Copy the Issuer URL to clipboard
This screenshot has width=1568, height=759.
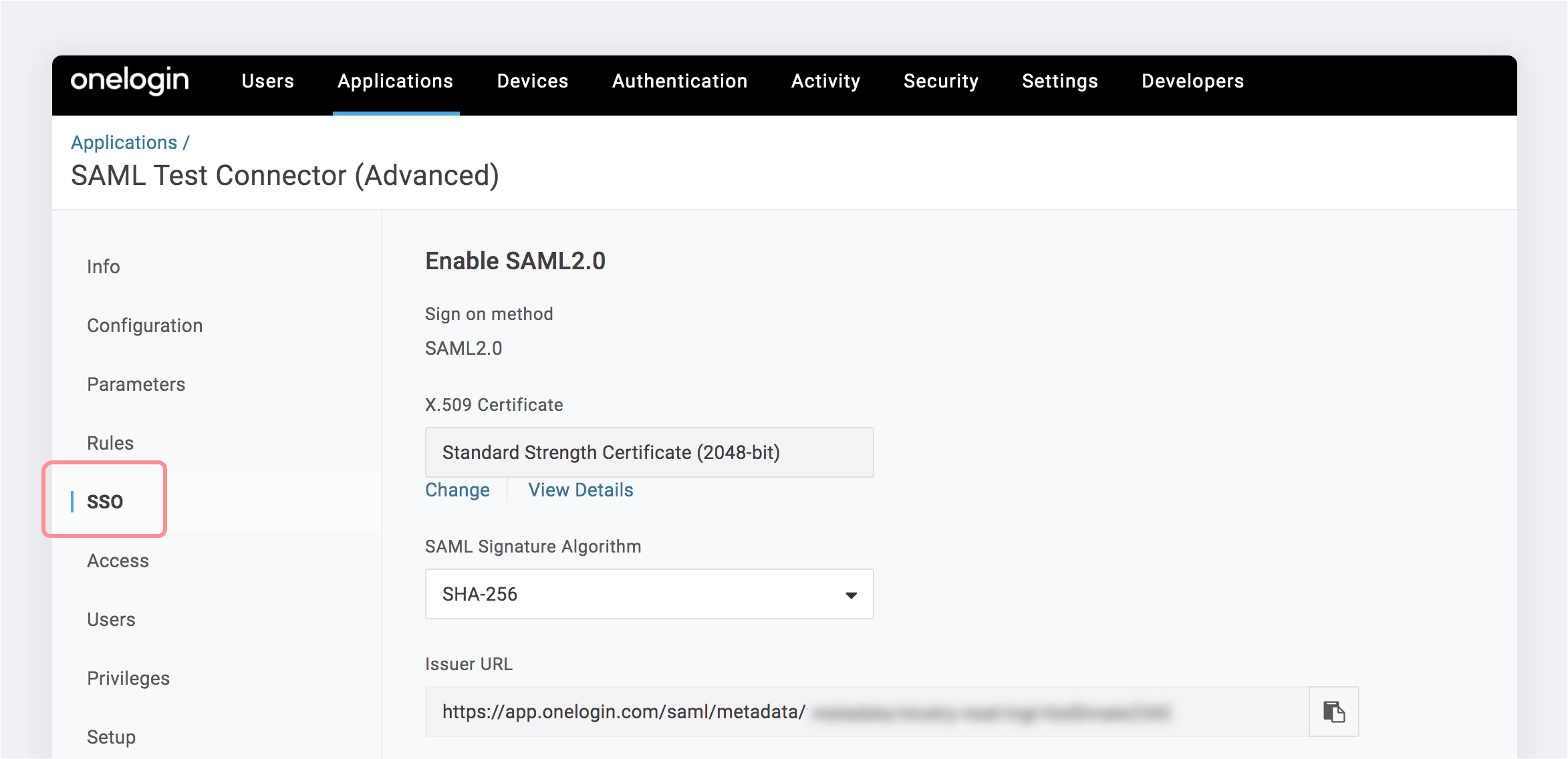pos(1333,712)
